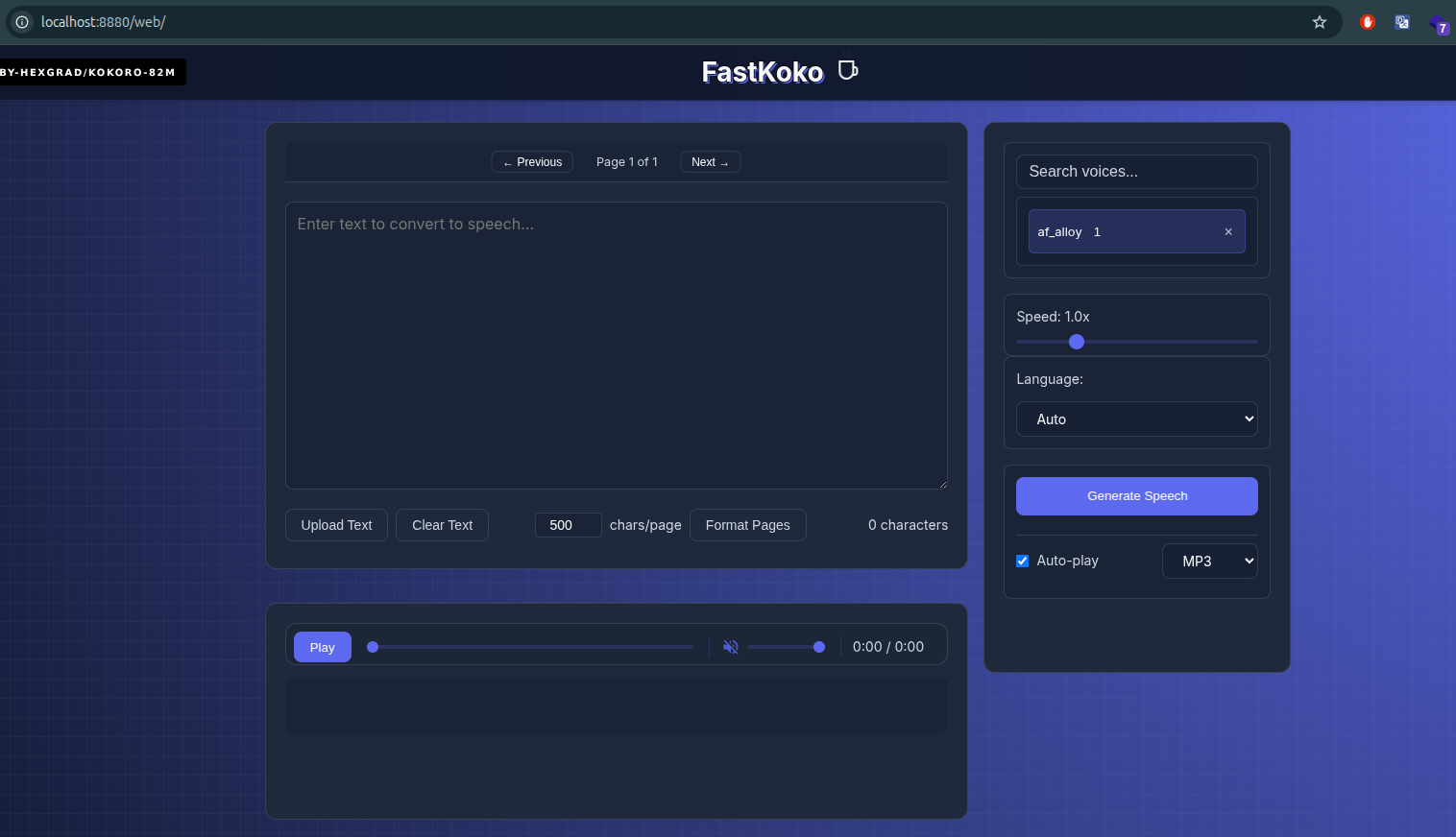This screenshot has width=1456, height=837.
Task: Click the Search voices input field
Action: (x=1136, y=172)
